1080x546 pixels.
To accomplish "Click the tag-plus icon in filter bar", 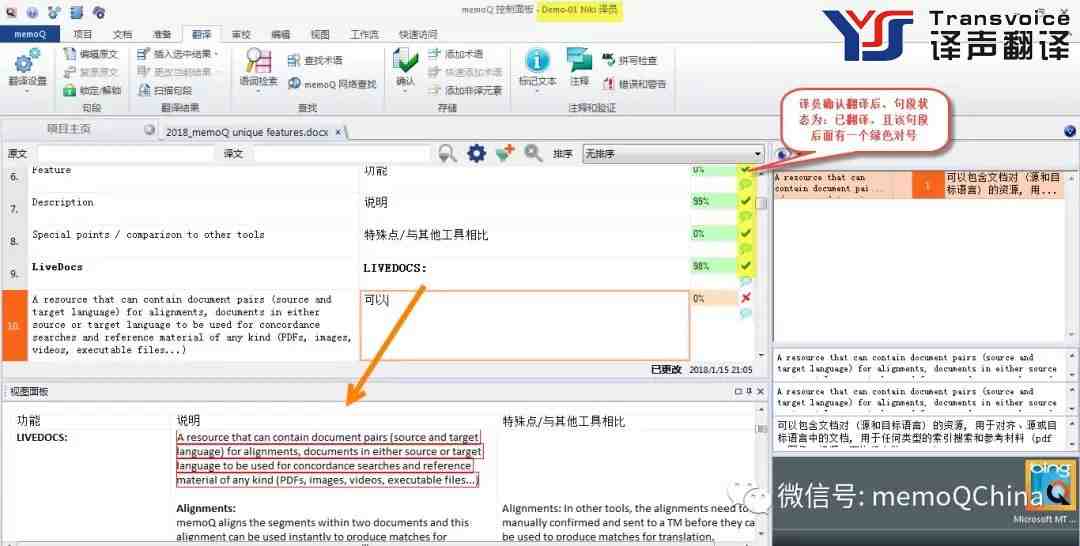I will coord(505,154).
